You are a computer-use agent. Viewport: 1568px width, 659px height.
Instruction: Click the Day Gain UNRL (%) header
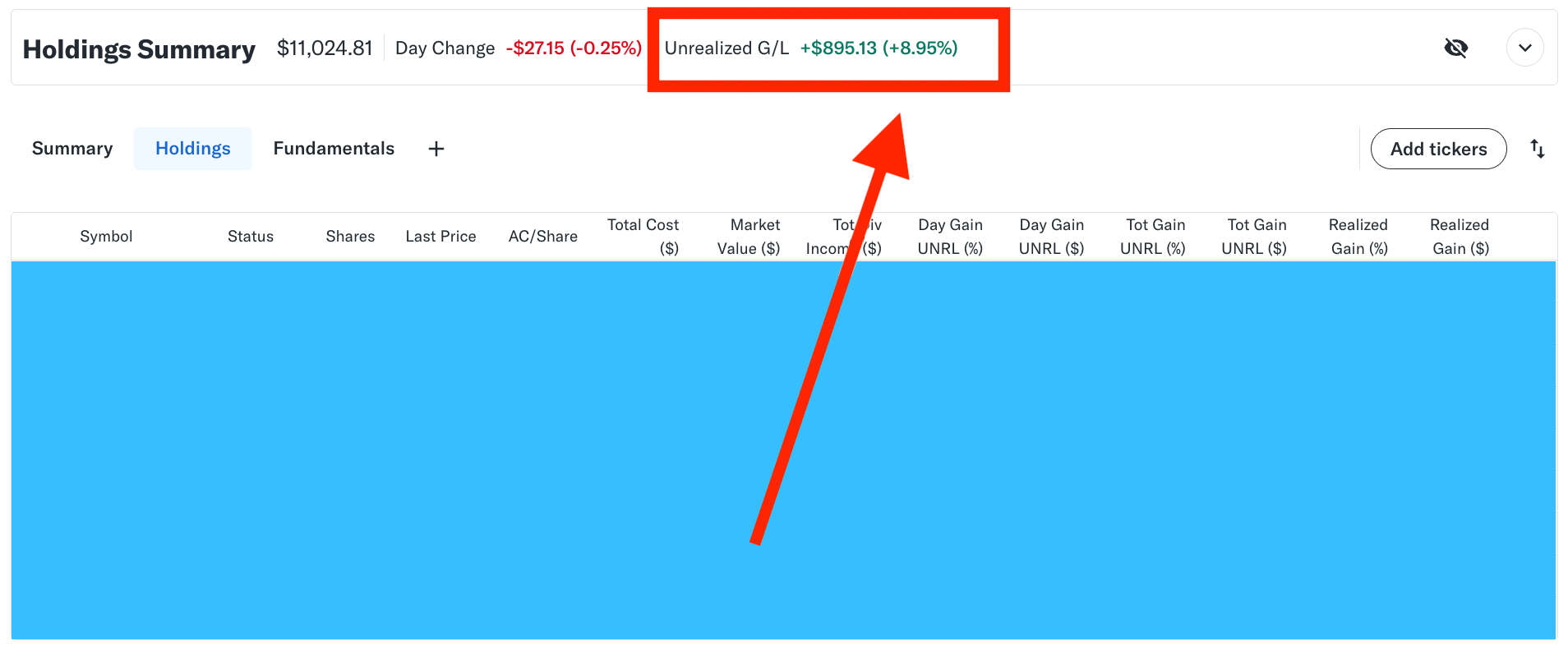(x=950, y=237)
